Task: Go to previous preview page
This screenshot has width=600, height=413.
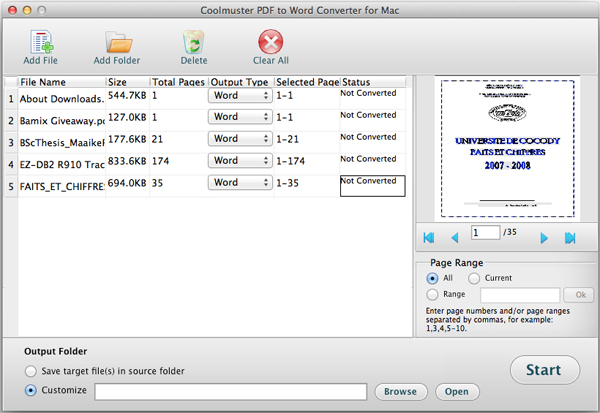Action: coord(455,238)
